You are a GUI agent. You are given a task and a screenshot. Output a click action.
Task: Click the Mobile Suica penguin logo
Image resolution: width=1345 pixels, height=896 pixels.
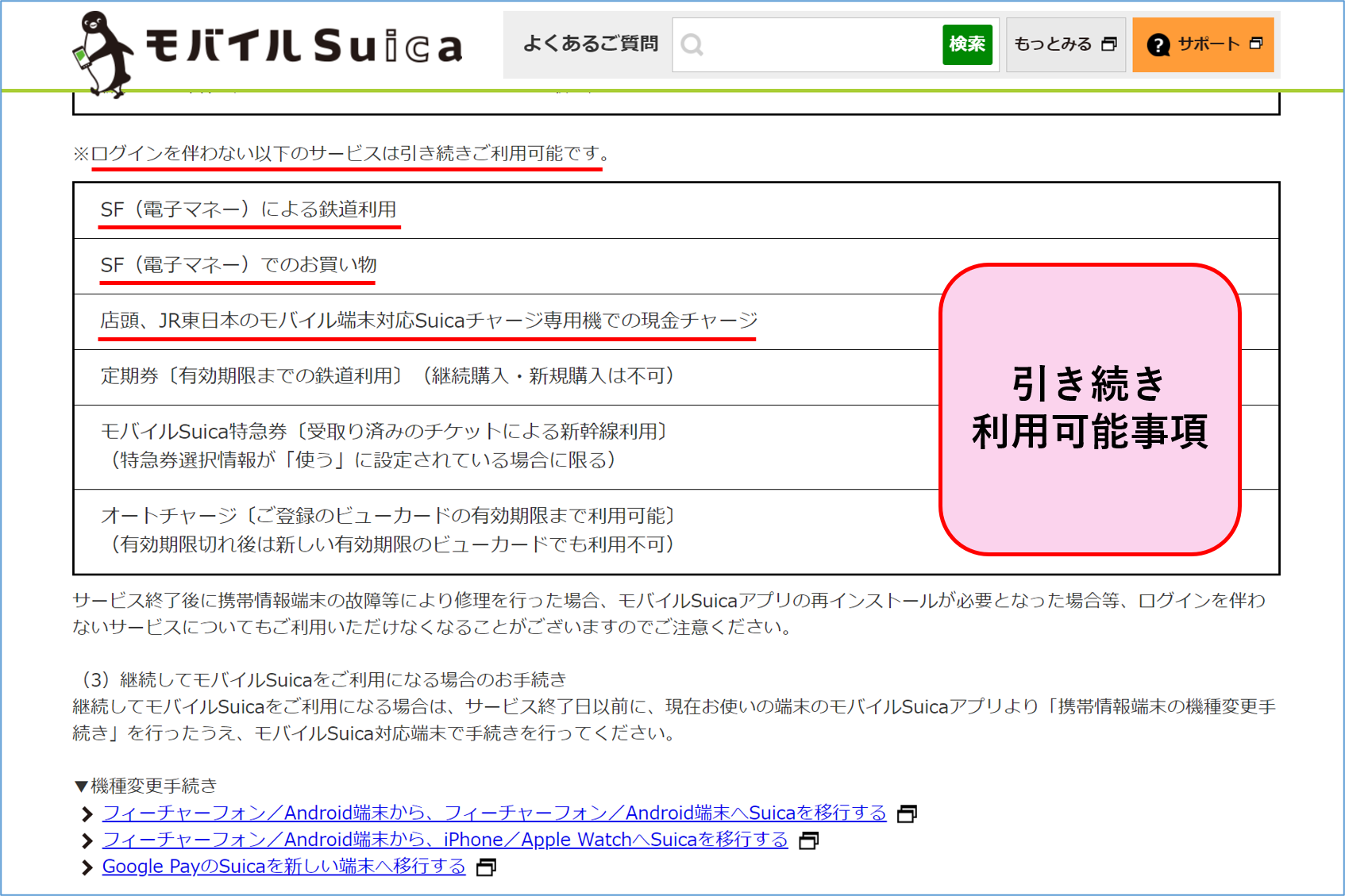click(102, 54)
